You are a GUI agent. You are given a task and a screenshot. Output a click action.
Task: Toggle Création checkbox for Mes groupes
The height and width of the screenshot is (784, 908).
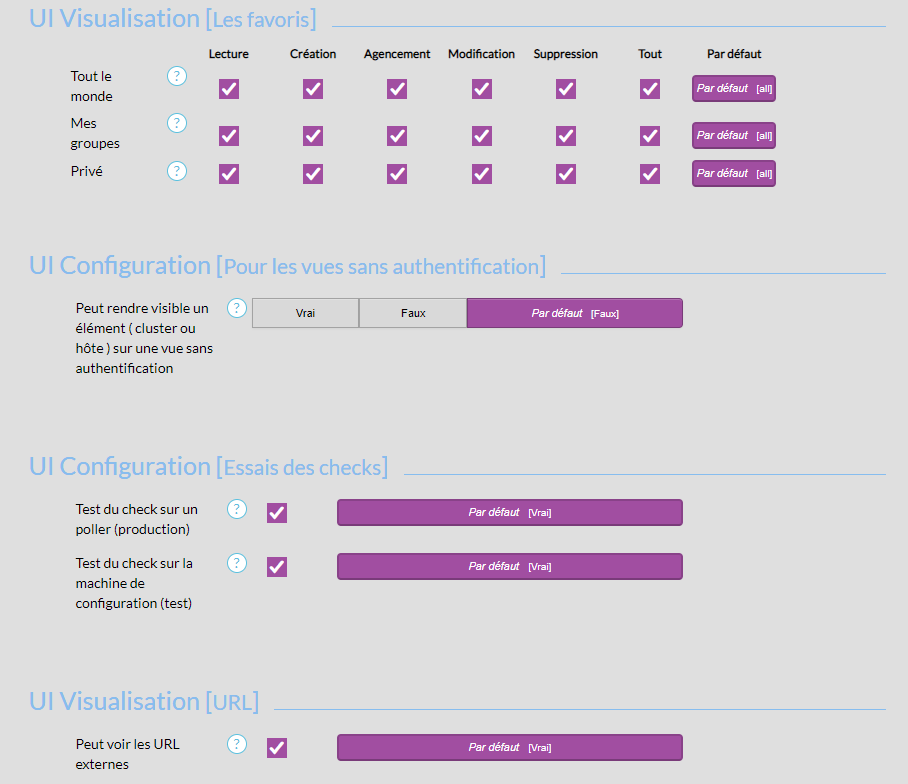pyautogui.click(x=313, y=136)
